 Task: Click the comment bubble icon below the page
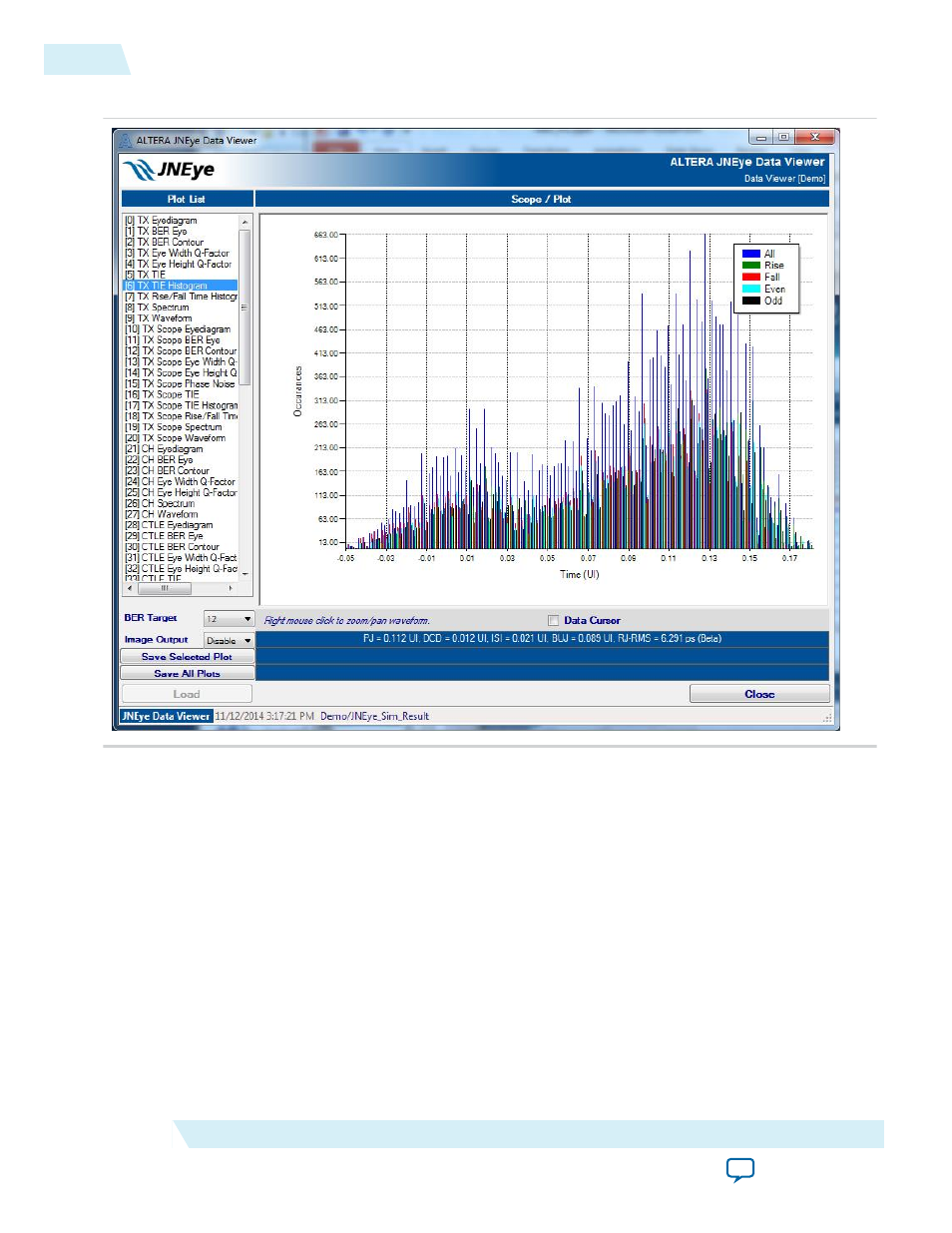tap(739, 1170)
